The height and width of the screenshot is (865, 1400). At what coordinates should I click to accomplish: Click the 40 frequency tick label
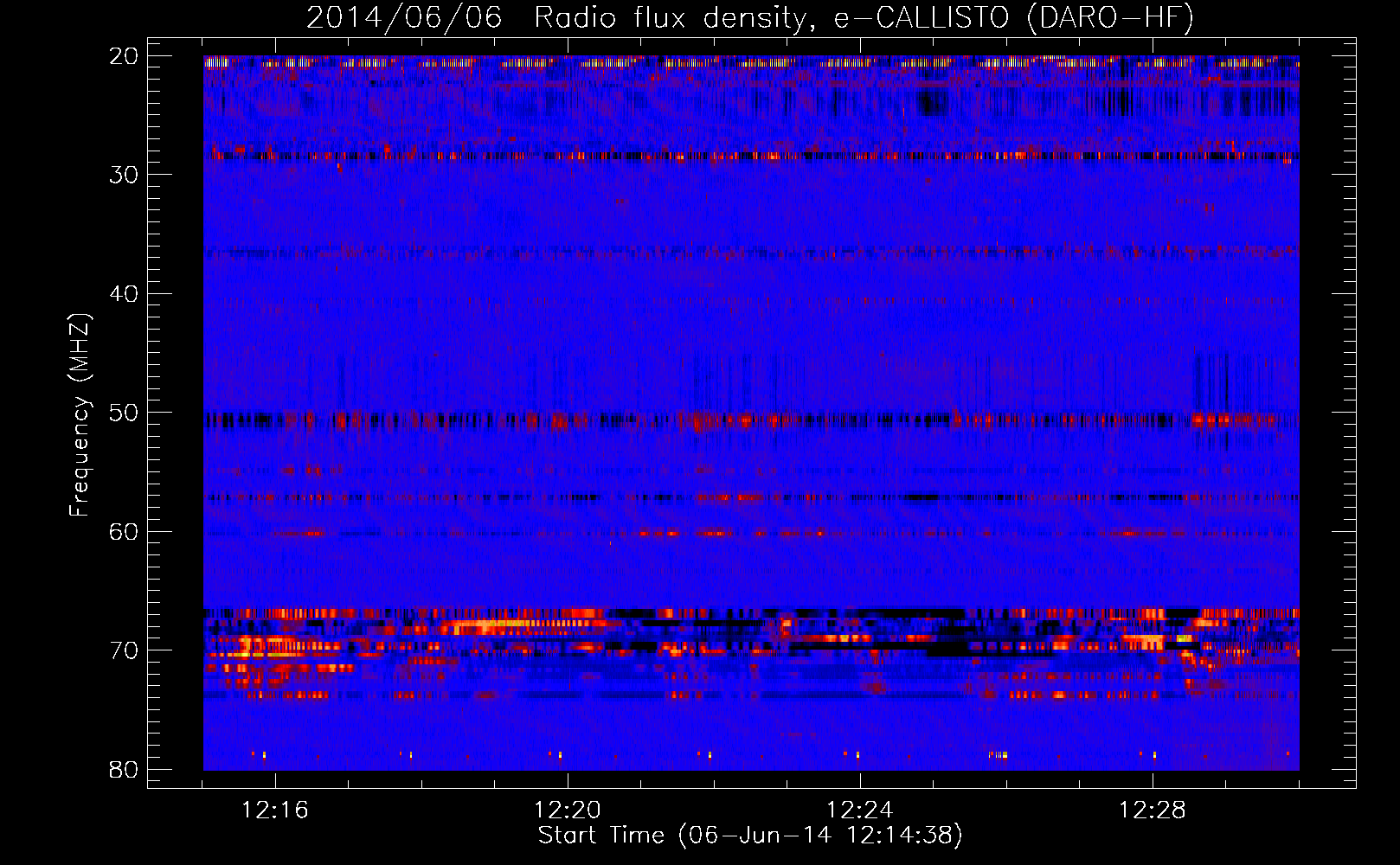click(124, 294)
